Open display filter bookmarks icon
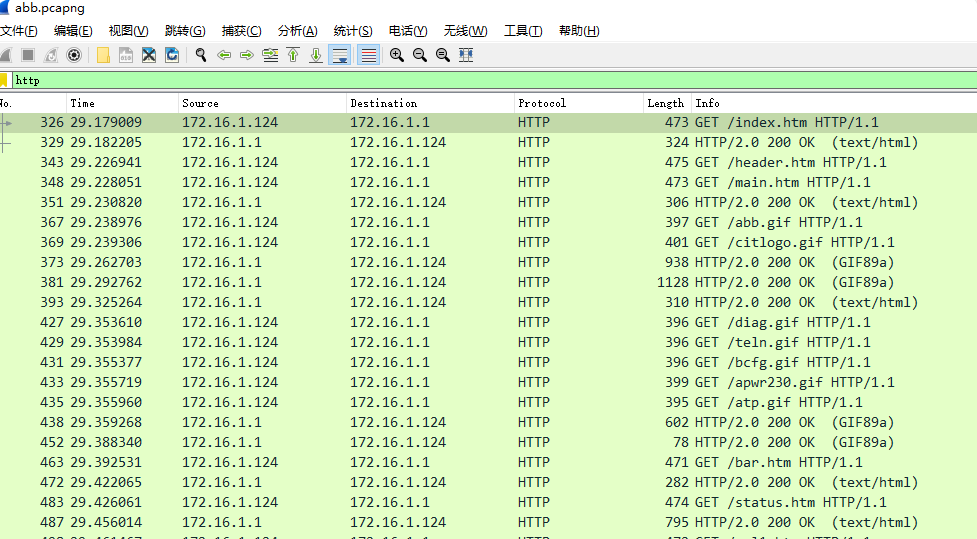Screen dimensions: 977x539 (4, 80)
